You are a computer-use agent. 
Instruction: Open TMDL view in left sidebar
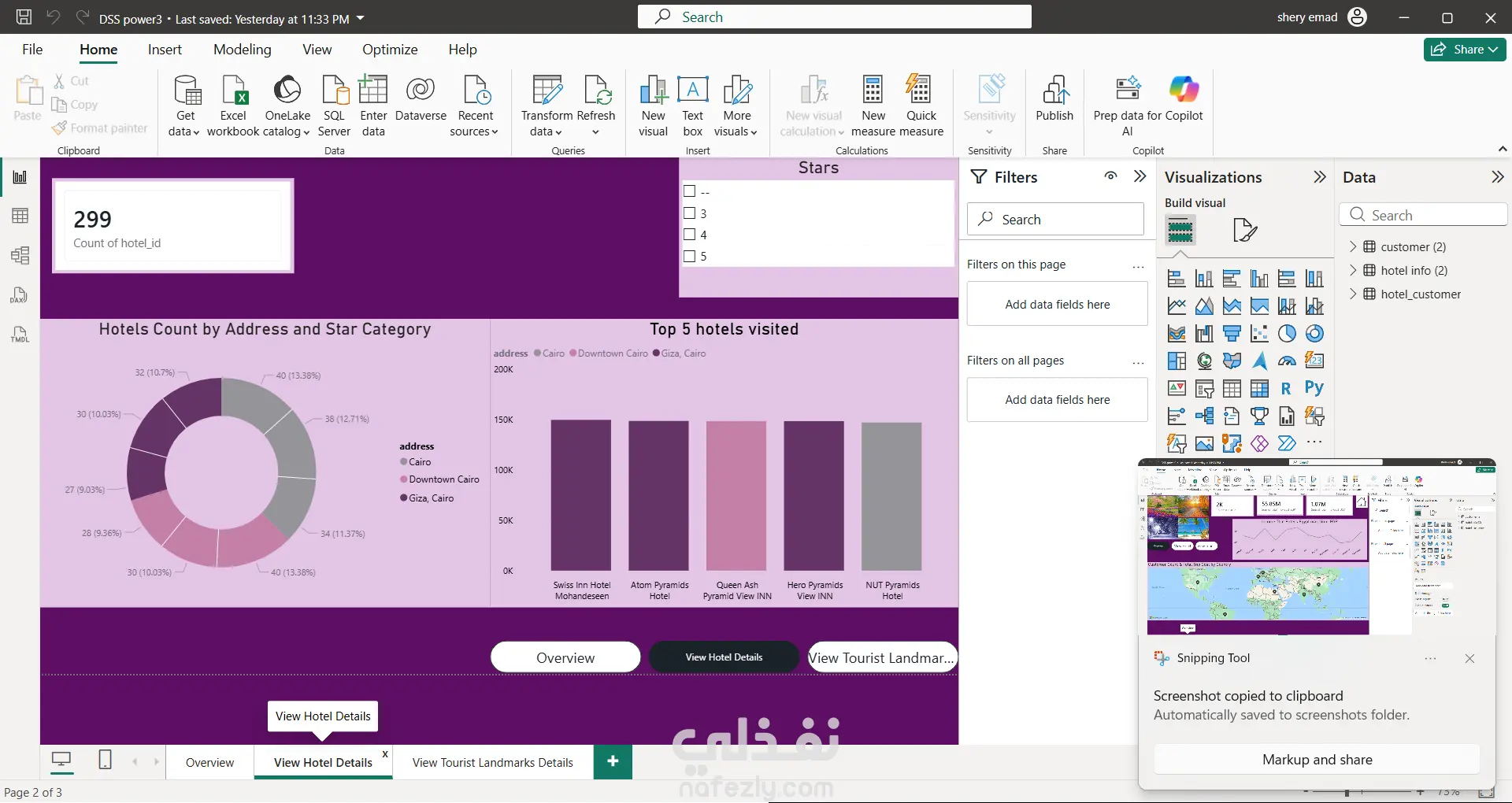tap(20, 335)
